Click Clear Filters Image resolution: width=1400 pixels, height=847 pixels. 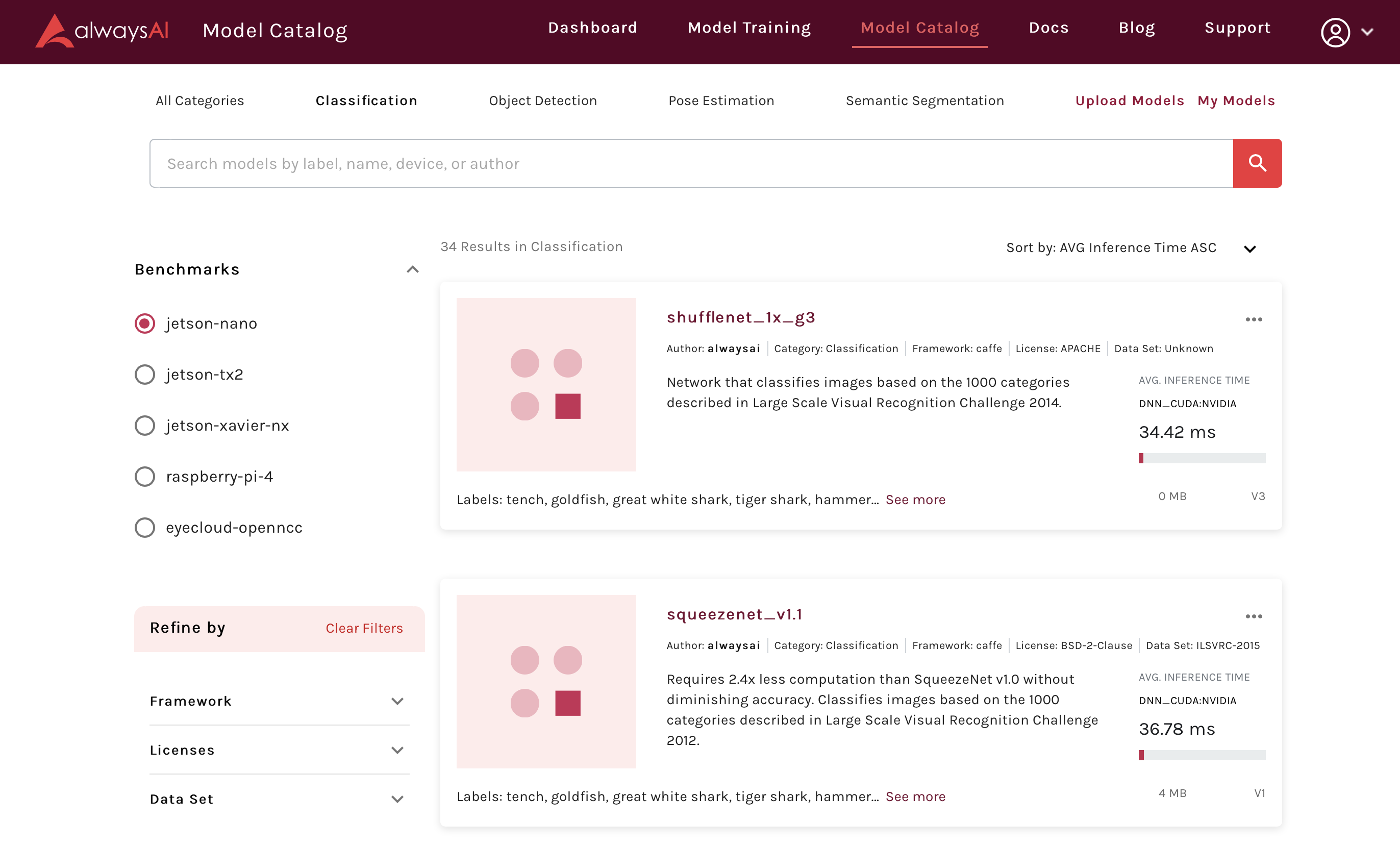click(x=364, y=628)
